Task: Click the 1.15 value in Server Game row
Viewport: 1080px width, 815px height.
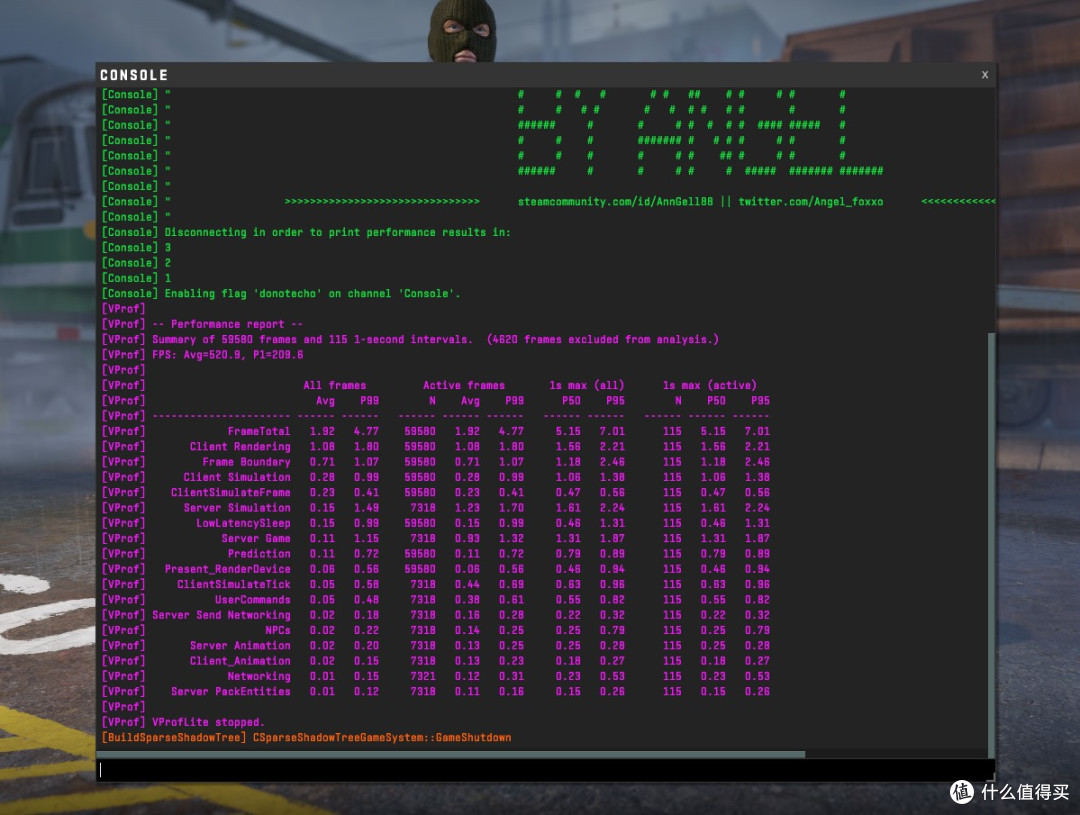Action: pyautogui.click(x=366, y=538)
